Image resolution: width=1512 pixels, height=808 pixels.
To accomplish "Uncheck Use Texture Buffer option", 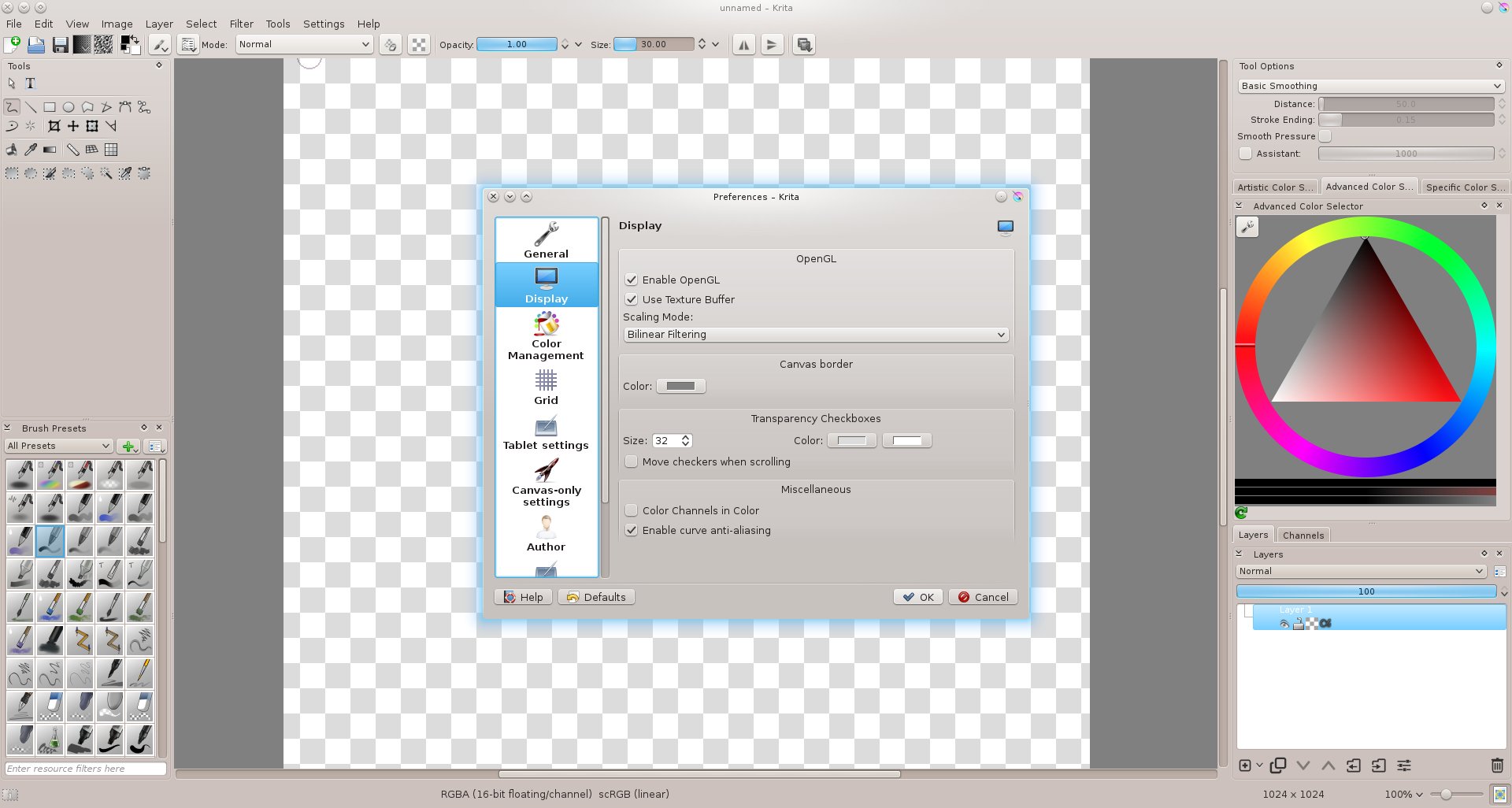I will [x=632, y=299].
